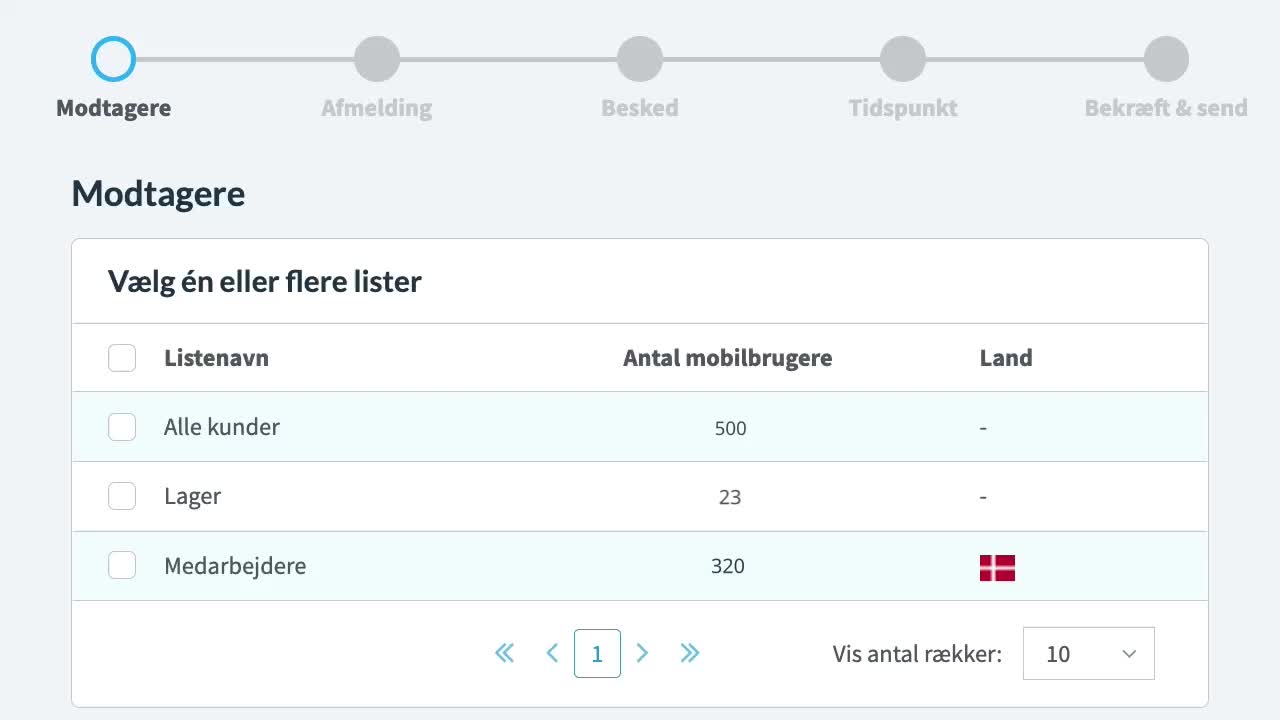Tick the Medarbejdere list checkbox
The height and width of the screenshot is (720, 1280).
coord(122,565)
